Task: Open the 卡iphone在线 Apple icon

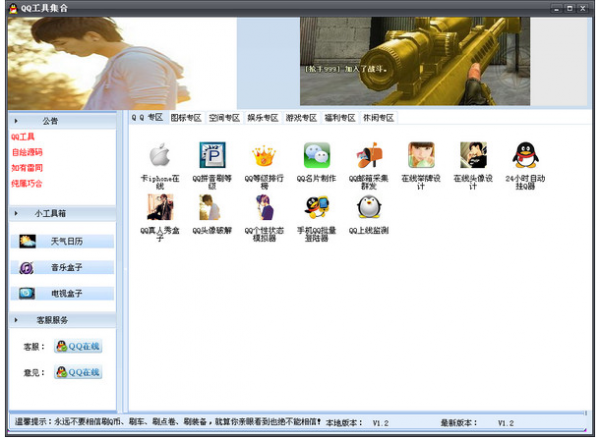Action: [x=160, y=155]
